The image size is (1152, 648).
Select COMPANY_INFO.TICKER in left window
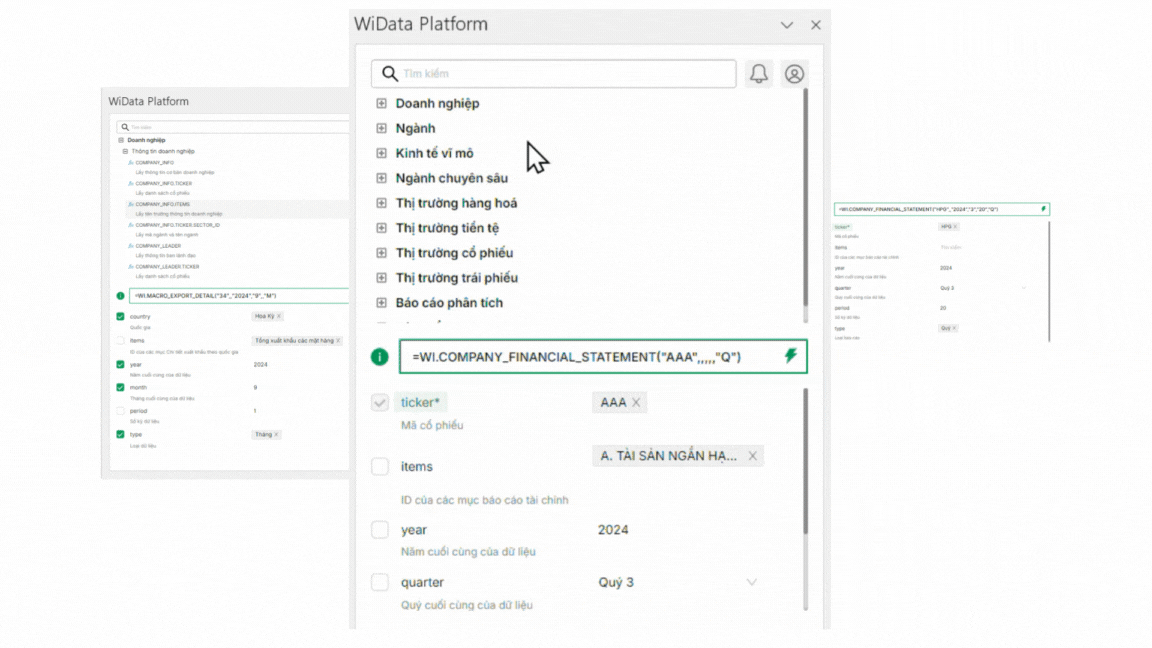click(163, 184)
